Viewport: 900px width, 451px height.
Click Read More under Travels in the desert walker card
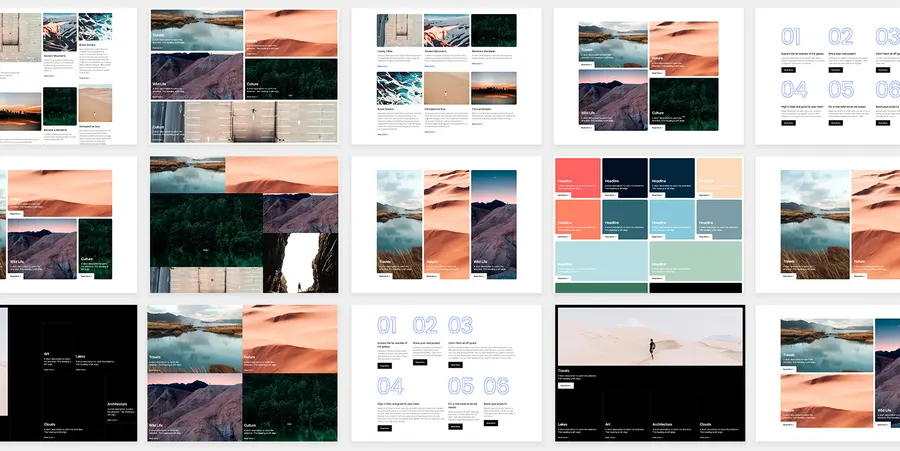pyautogui.click(x=565, y=386)
